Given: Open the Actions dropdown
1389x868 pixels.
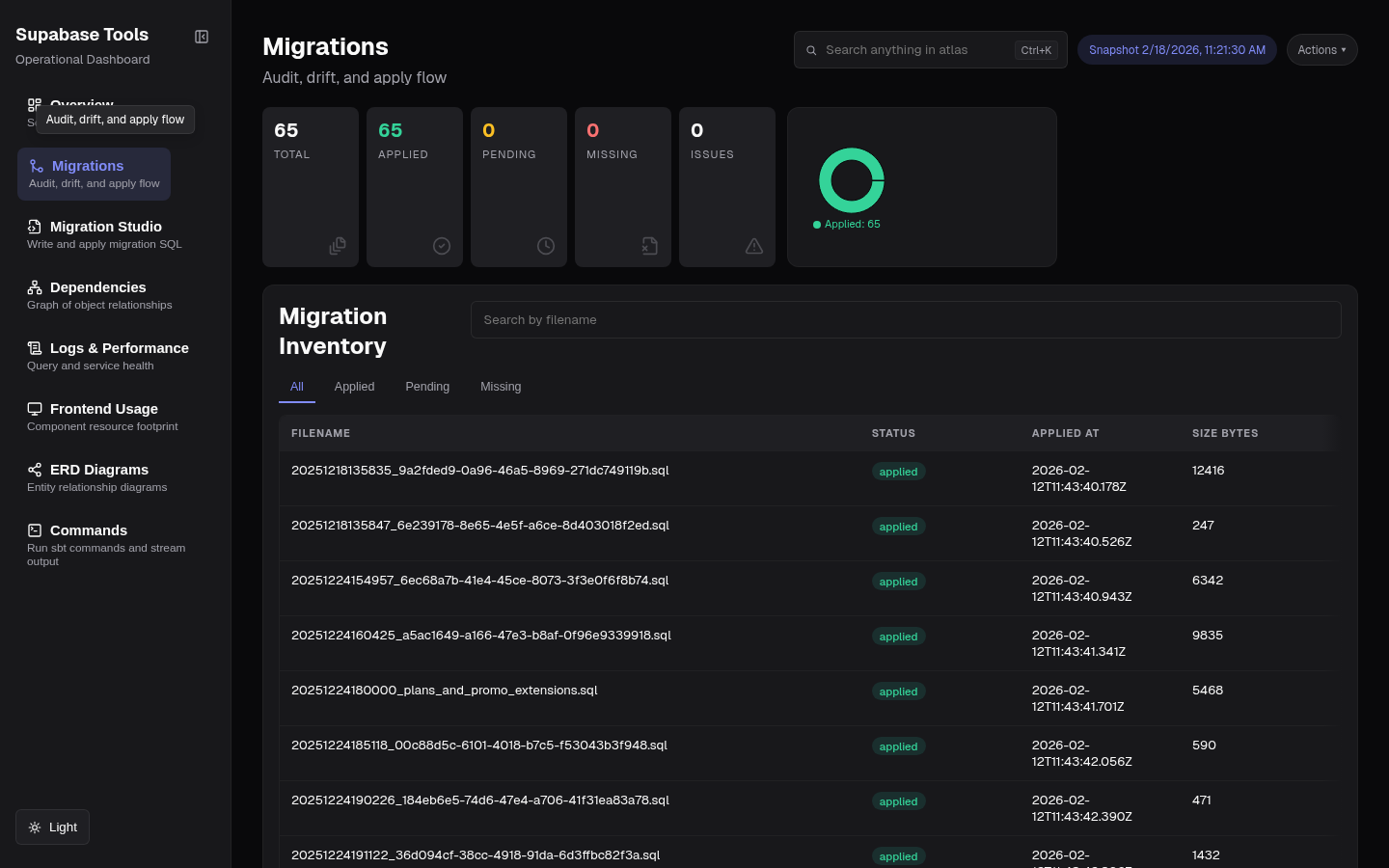Looking at the screenshot, I should tap(1321, 49).
